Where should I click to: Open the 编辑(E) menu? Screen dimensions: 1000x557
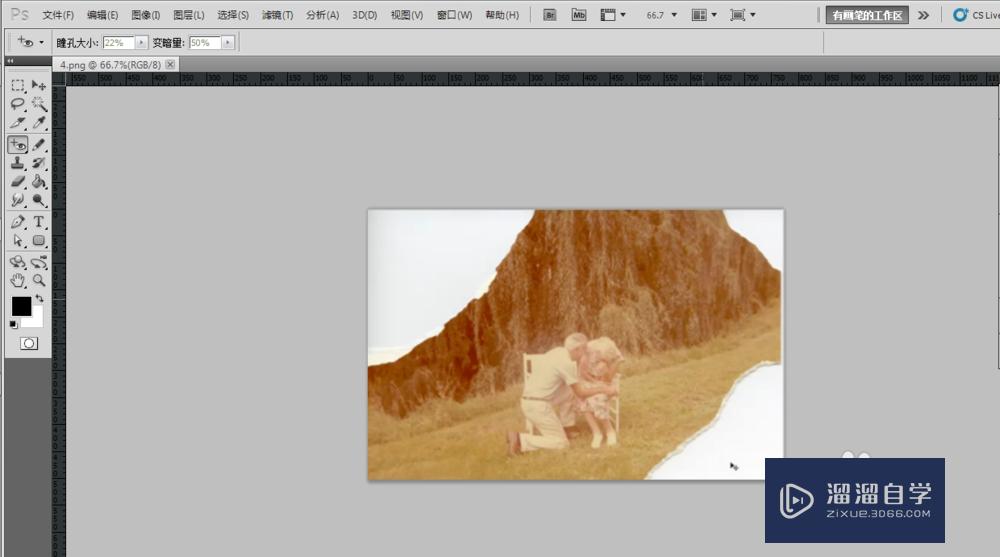coord(102,15)
